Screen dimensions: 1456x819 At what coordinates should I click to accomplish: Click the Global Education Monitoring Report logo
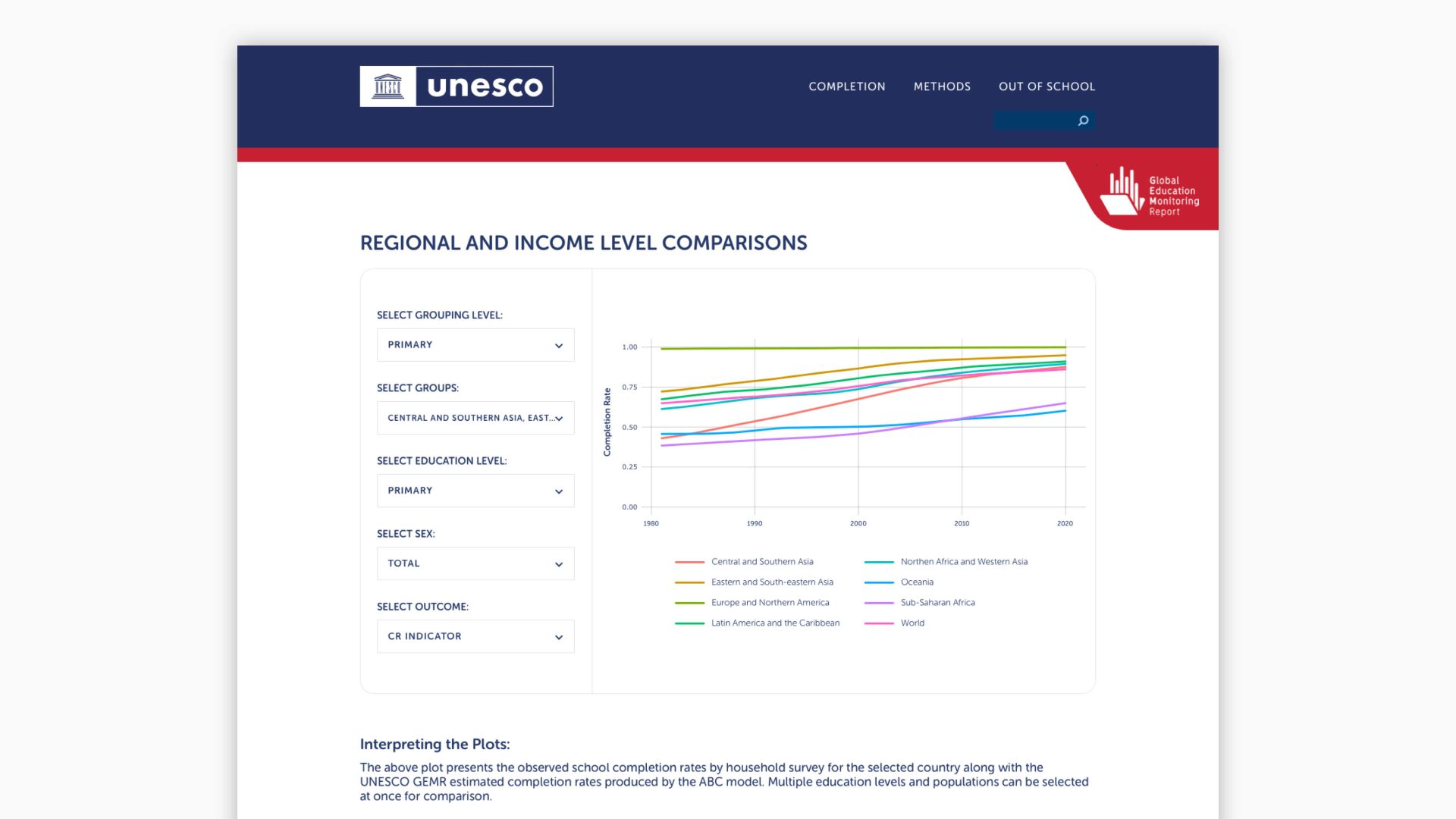[x=1150, y=193]
